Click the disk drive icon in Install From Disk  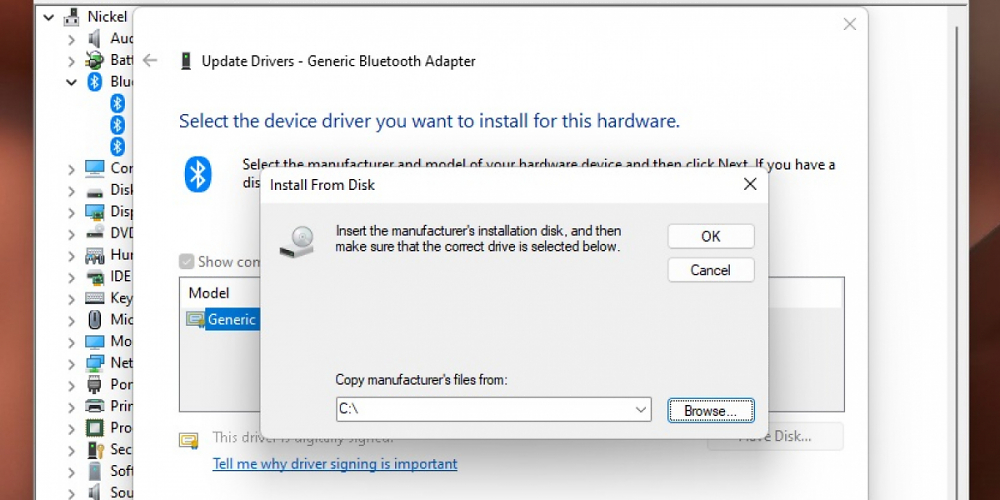[297, 242]
